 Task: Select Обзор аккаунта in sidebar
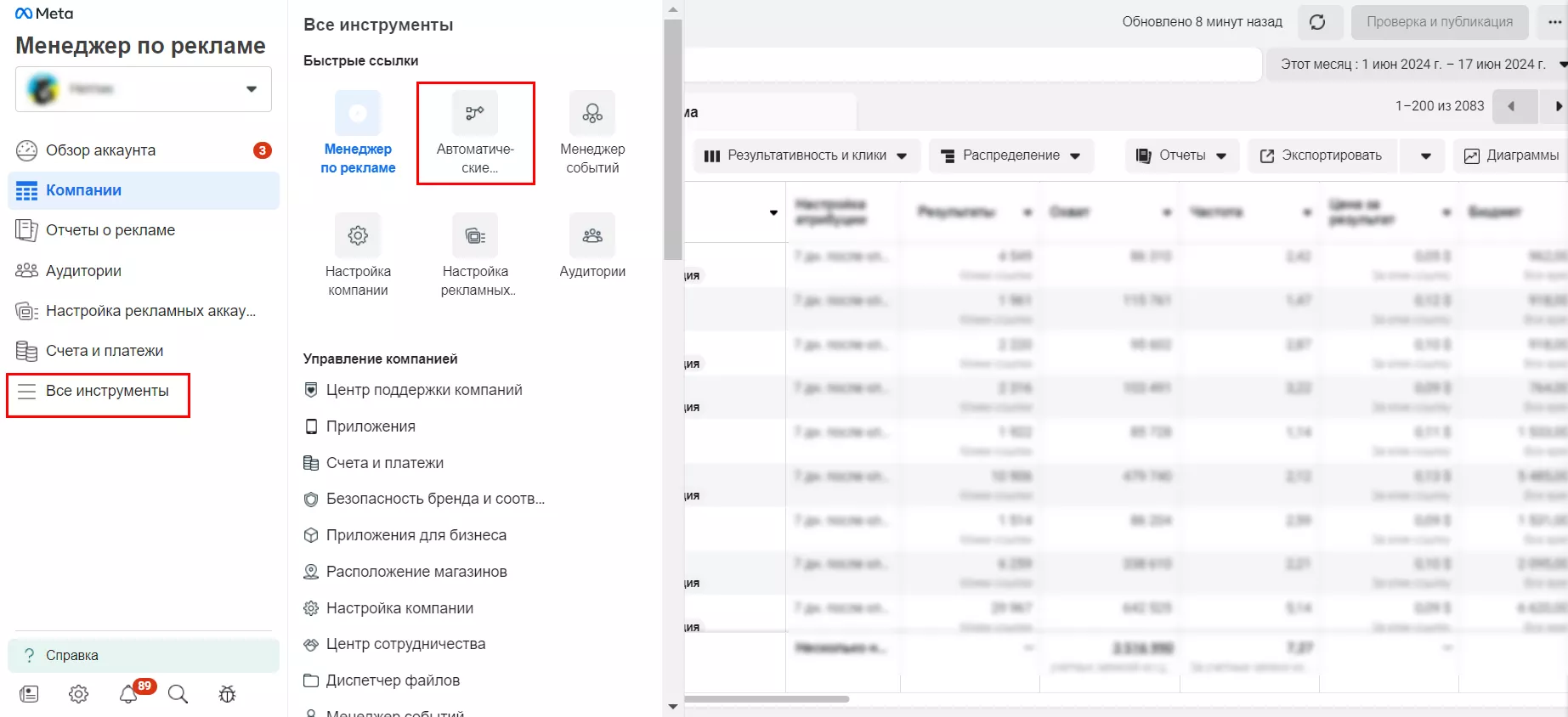[x=144, y=150]
